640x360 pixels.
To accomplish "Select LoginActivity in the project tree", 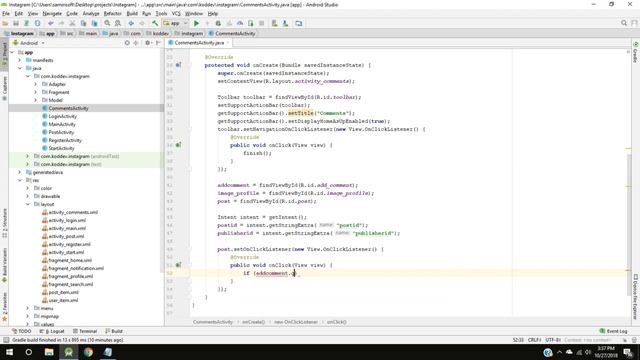I will click(62, 116).
